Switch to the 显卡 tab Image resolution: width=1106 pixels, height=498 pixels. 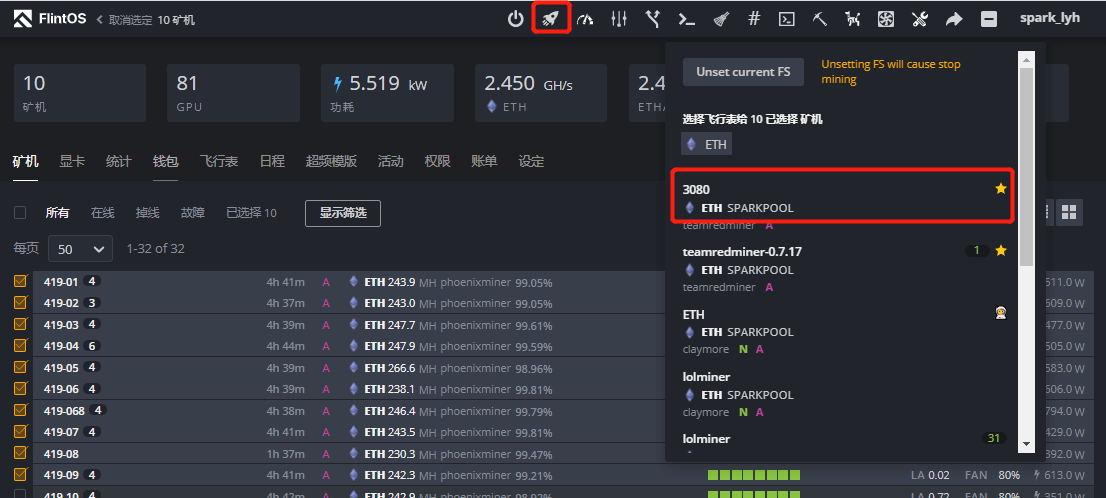pyautogui.click(x=72, y=161)
